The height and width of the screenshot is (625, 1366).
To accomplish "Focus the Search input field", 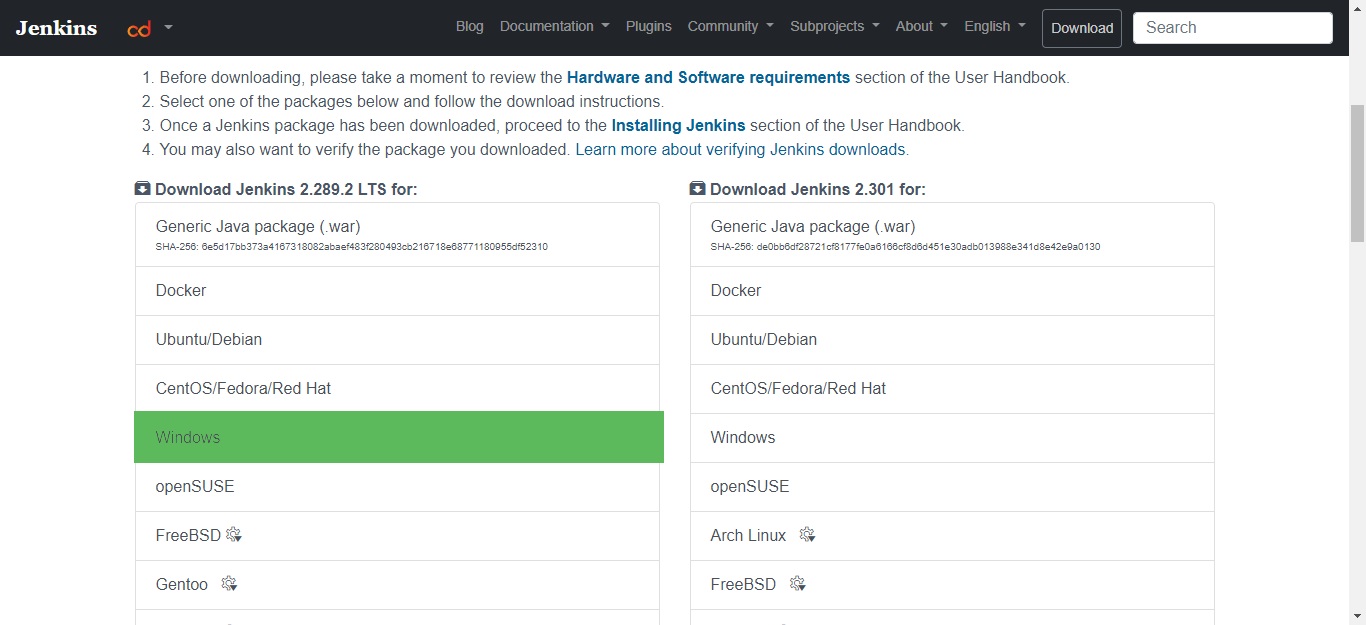I will [x=1233, y=28].
